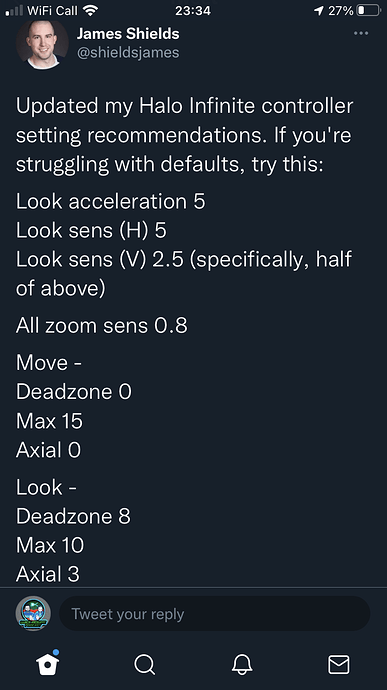Open the Messages envelope tab
This screenshot has width=387, height=690.
339,664
